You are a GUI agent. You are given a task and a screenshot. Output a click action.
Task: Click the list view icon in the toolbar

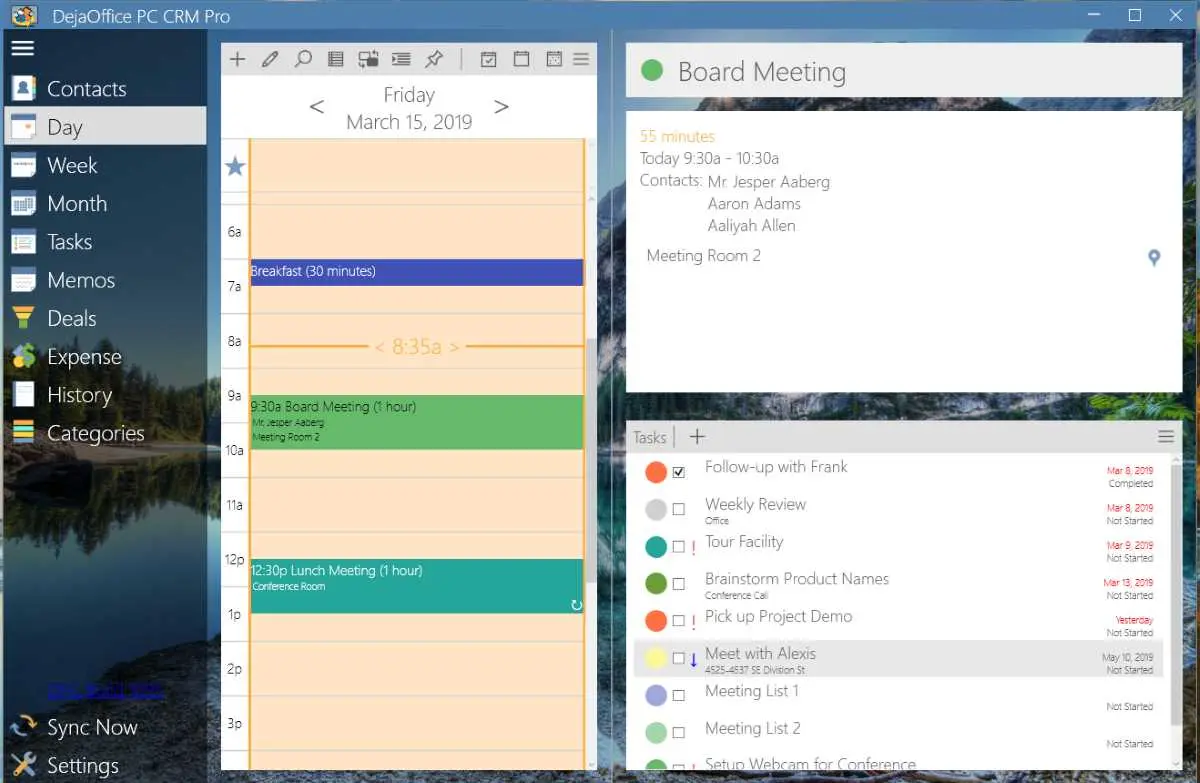pos(335,59)
